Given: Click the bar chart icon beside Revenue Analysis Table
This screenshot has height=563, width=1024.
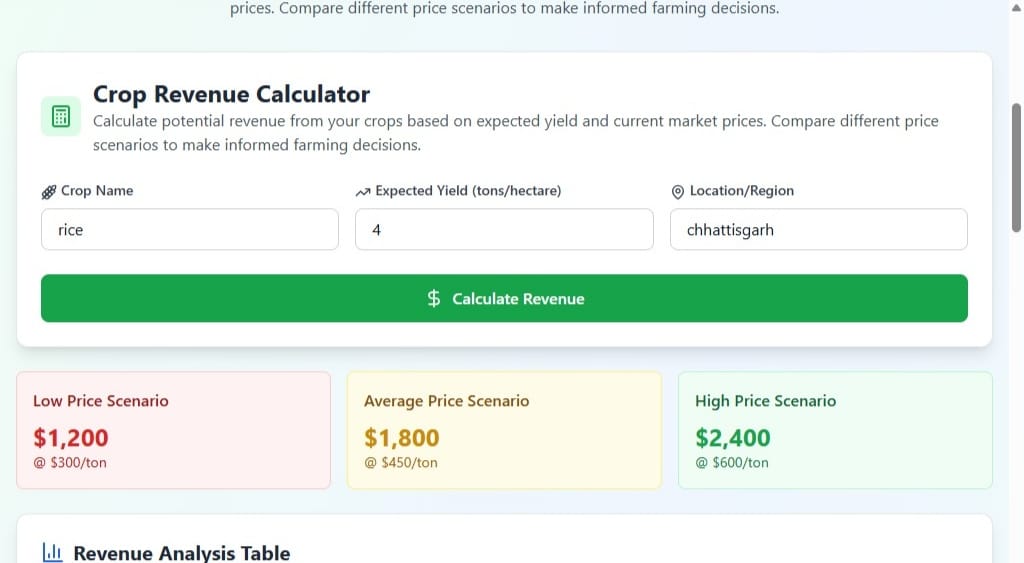Looking at the screenshot, I should click(x=53, y=553).
